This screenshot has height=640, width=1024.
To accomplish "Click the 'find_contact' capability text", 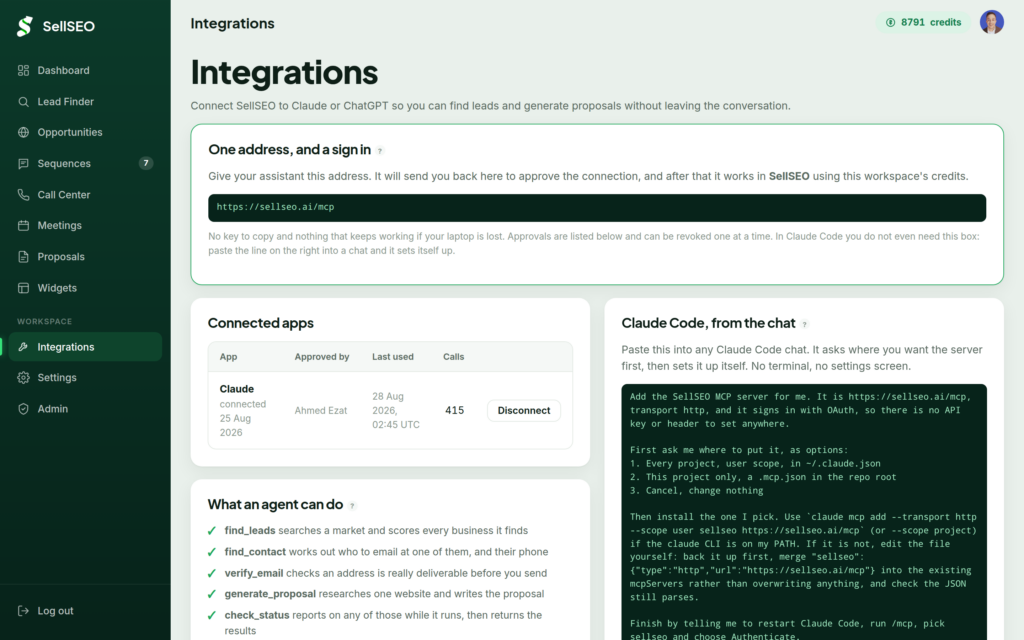I will 255,552.
